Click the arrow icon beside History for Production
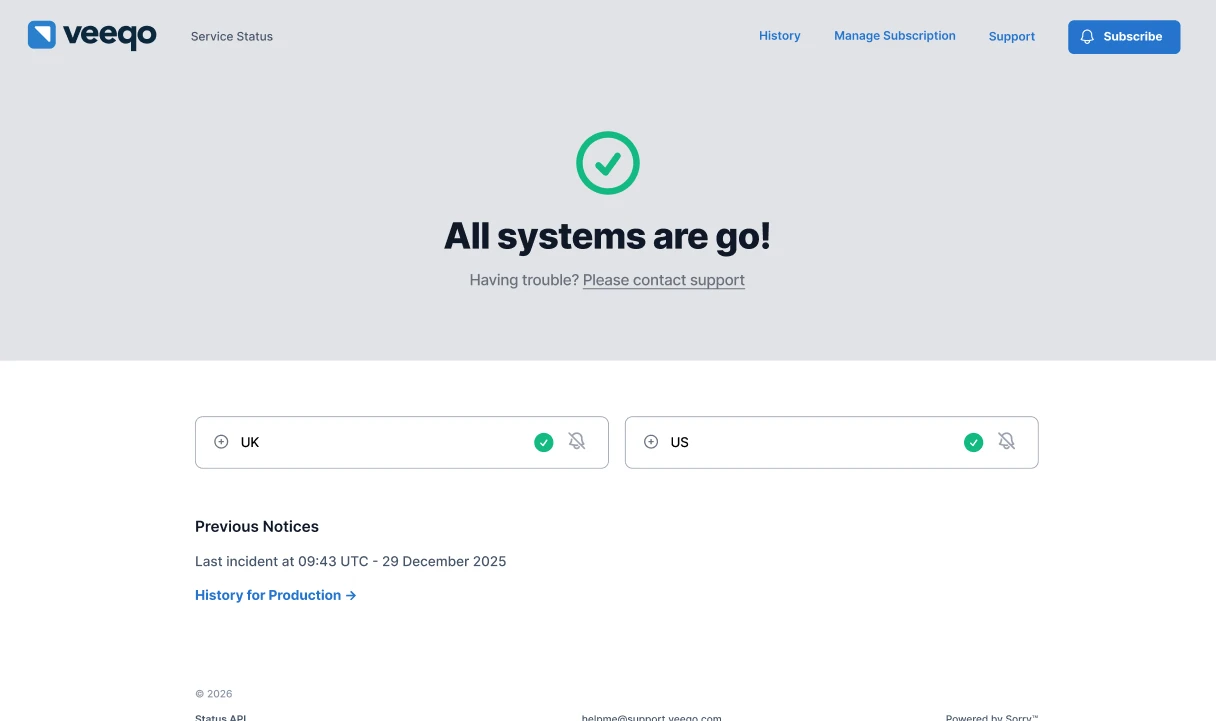This screenshot has width=1216, height=721. pyautogui.click(x=351, y=595)
